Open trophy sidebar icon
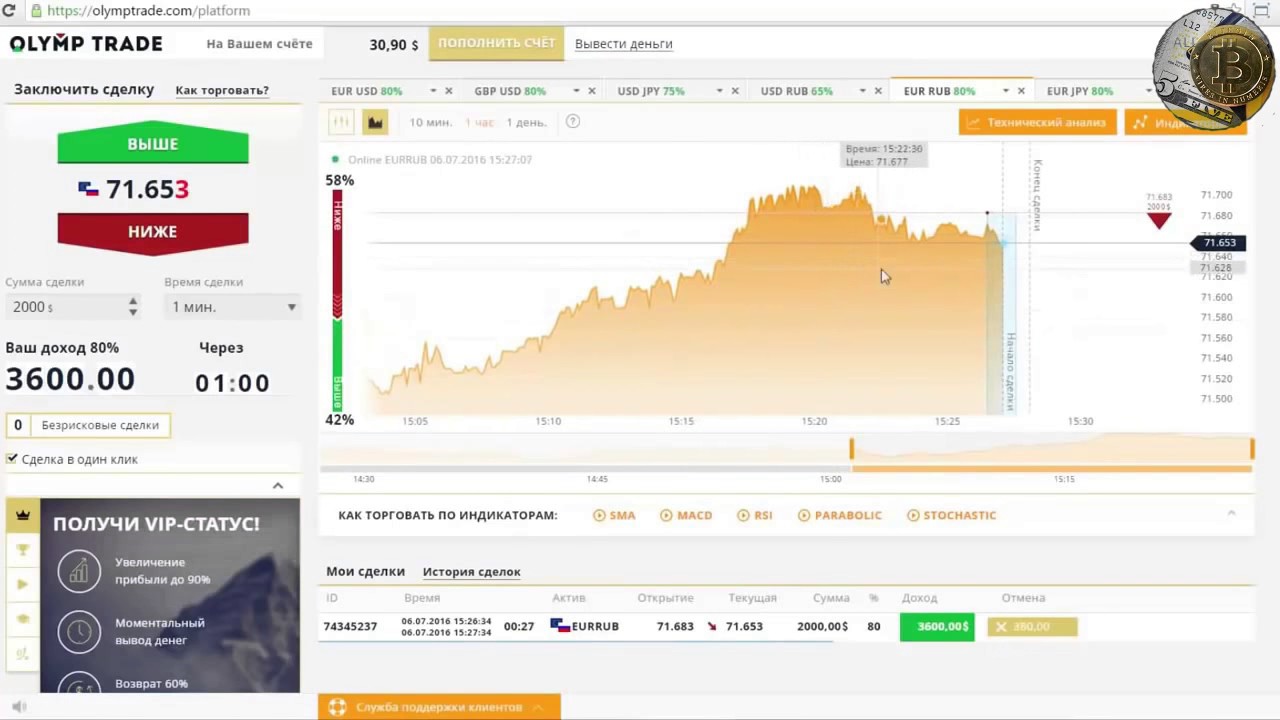 [x=23, y=550]
